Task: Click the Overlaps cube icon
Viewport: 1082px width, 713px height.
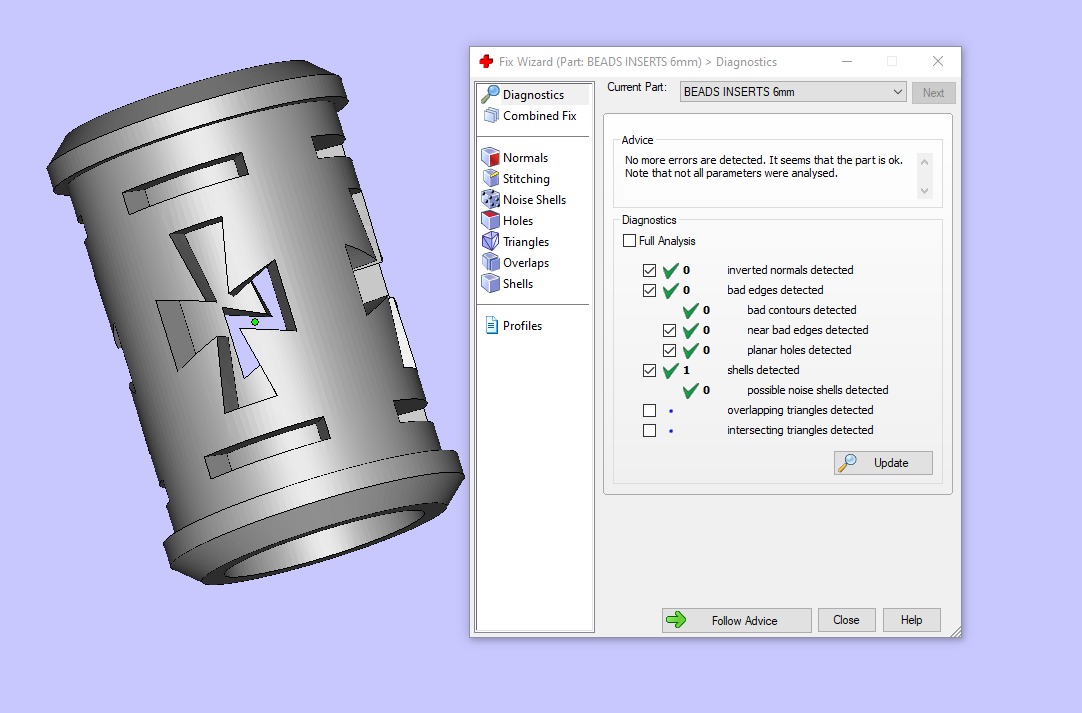Action: point(491,262)
